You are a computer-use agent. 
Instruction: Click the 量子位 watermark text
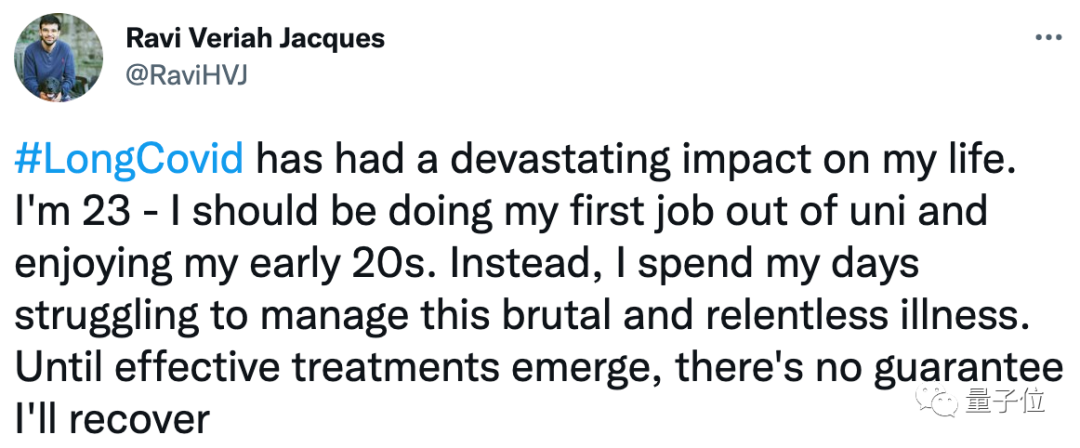[1004, 401]
